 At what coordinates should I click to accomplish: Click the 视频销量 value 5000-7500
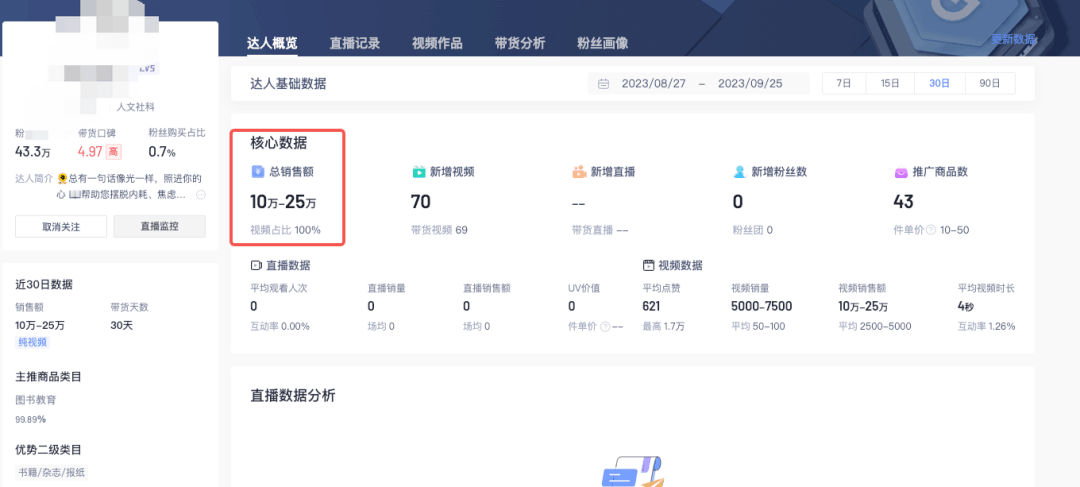pos(761,307)
